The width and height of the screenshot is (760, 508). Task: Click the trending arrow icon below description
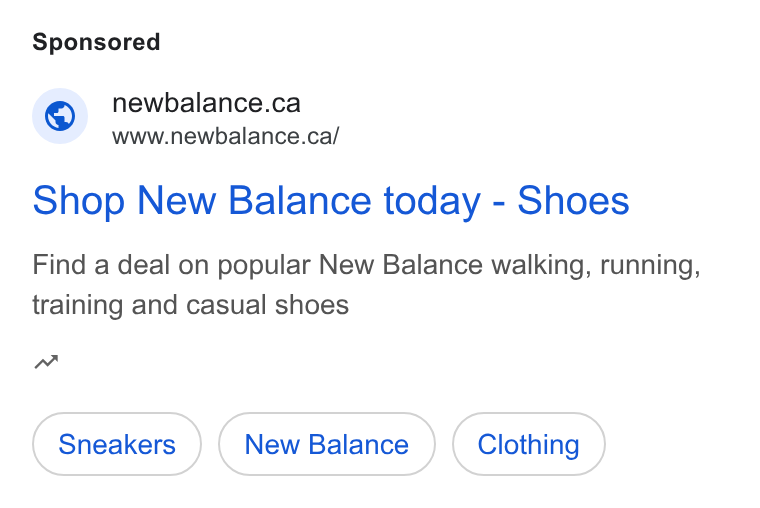[x=46, y=362]
